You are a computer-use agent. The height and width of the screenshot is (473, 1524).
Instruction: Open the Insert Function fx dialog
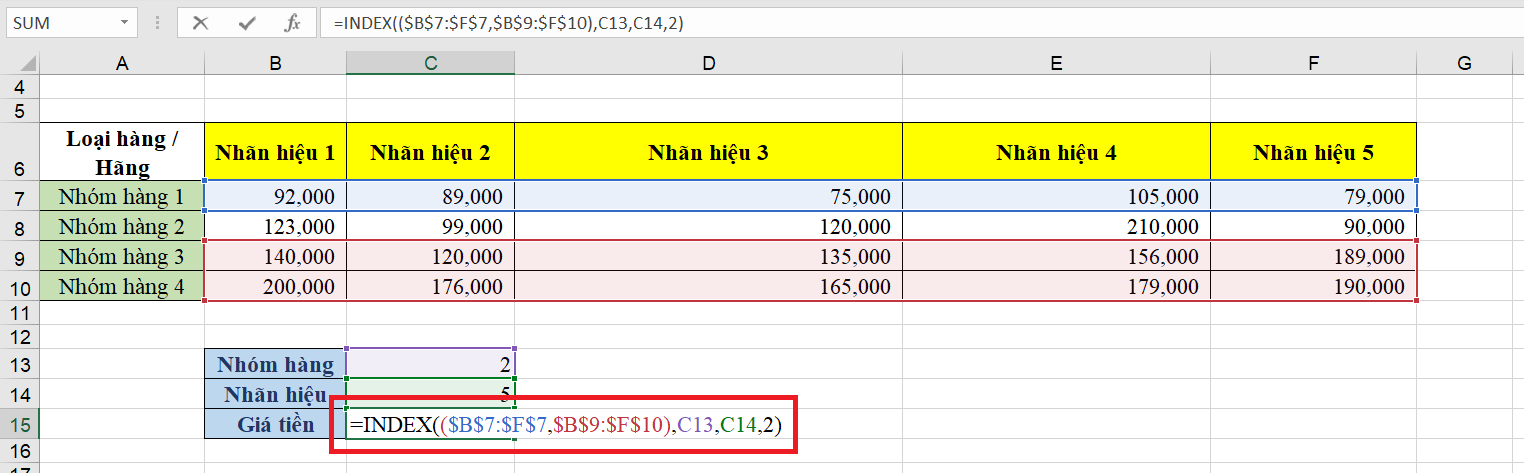click(292, 22)
